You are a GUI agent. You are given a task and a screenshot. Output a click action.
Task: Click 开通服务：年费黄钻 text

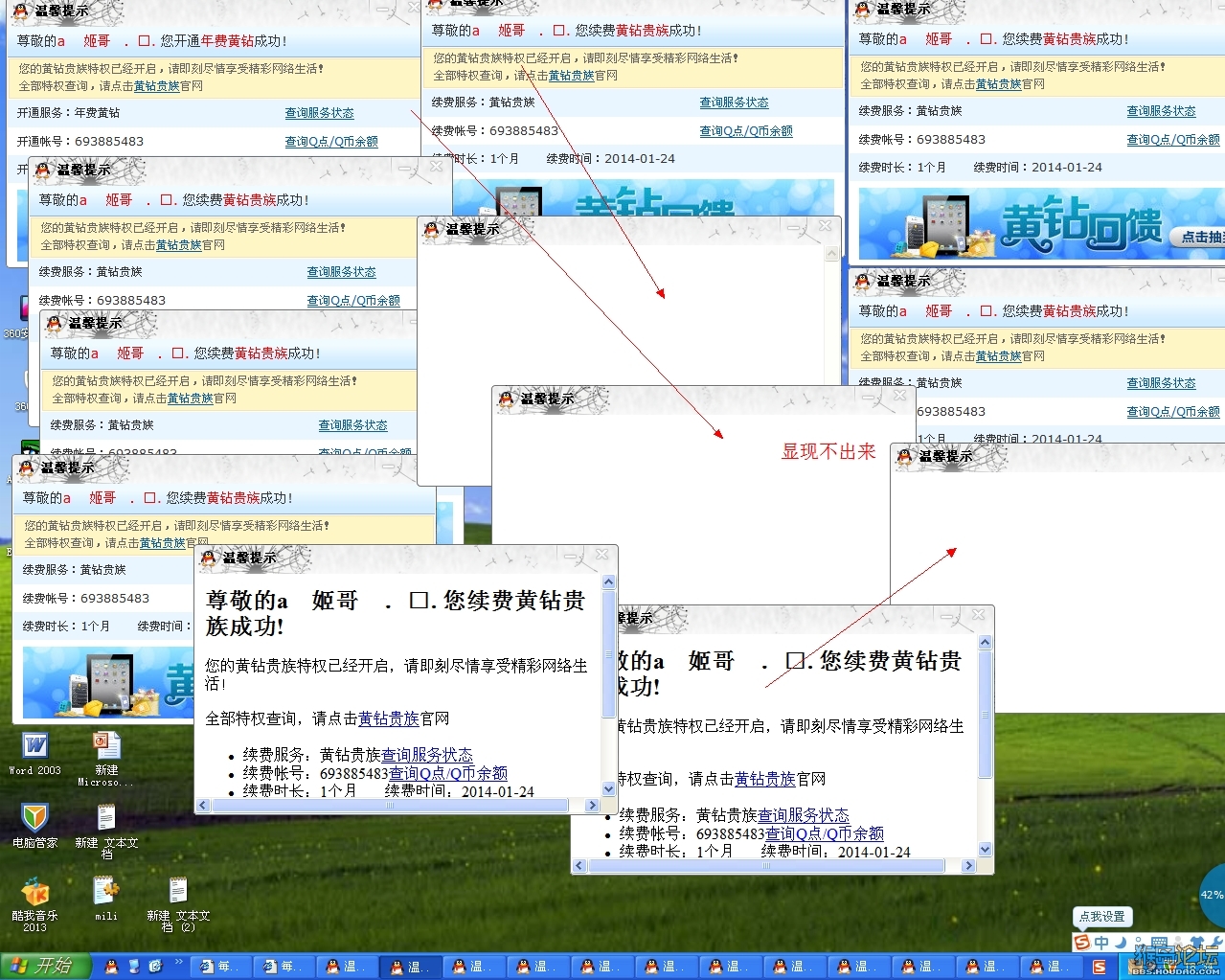tap(68, 113)
